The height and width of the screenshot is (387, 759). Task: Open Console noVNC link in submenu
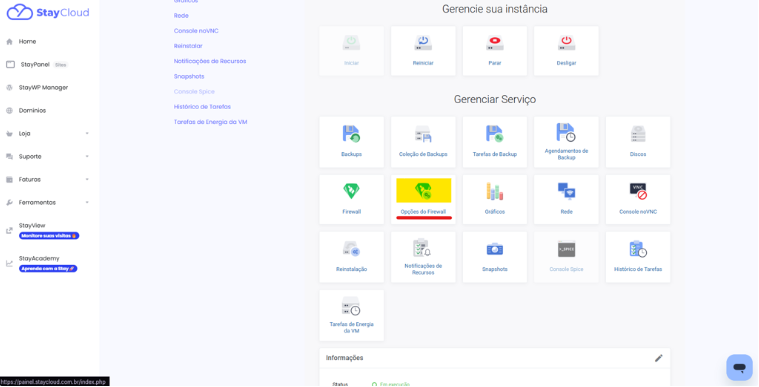coord(196,31)
